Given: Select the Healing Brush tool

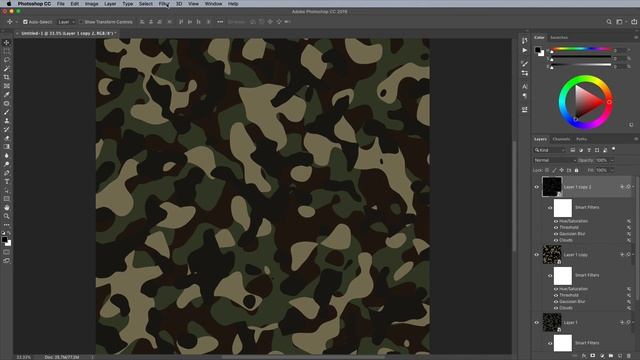Looking at the screenshot, I should click(x=7, y=103).
